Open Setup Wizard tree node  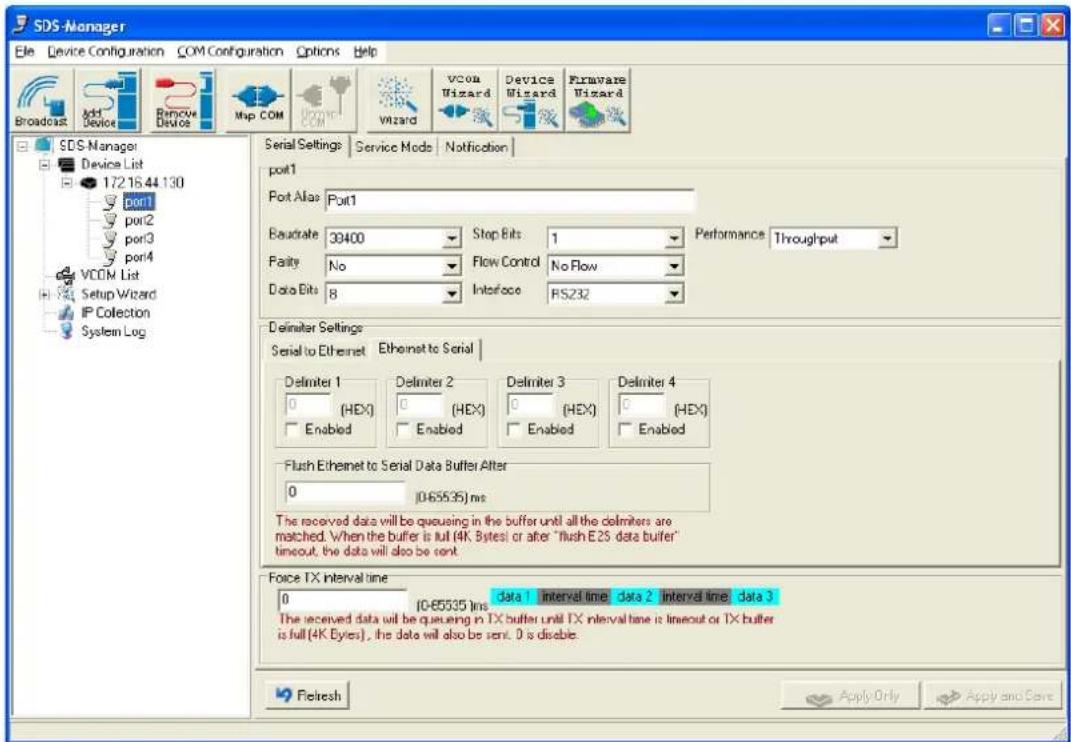(119, 294)
